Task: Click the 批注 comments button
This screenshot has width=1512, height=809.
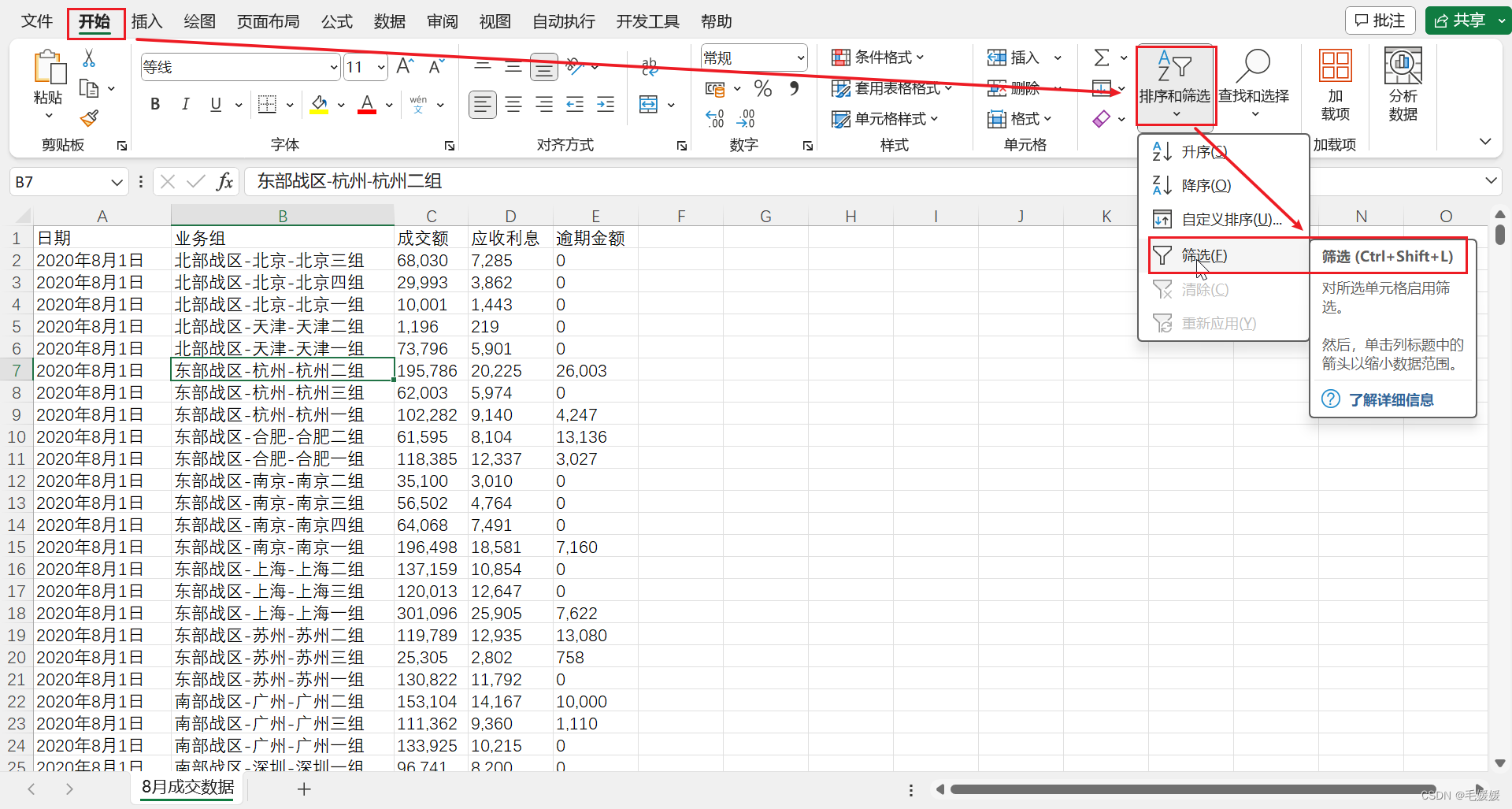Action: (1380, 20)
